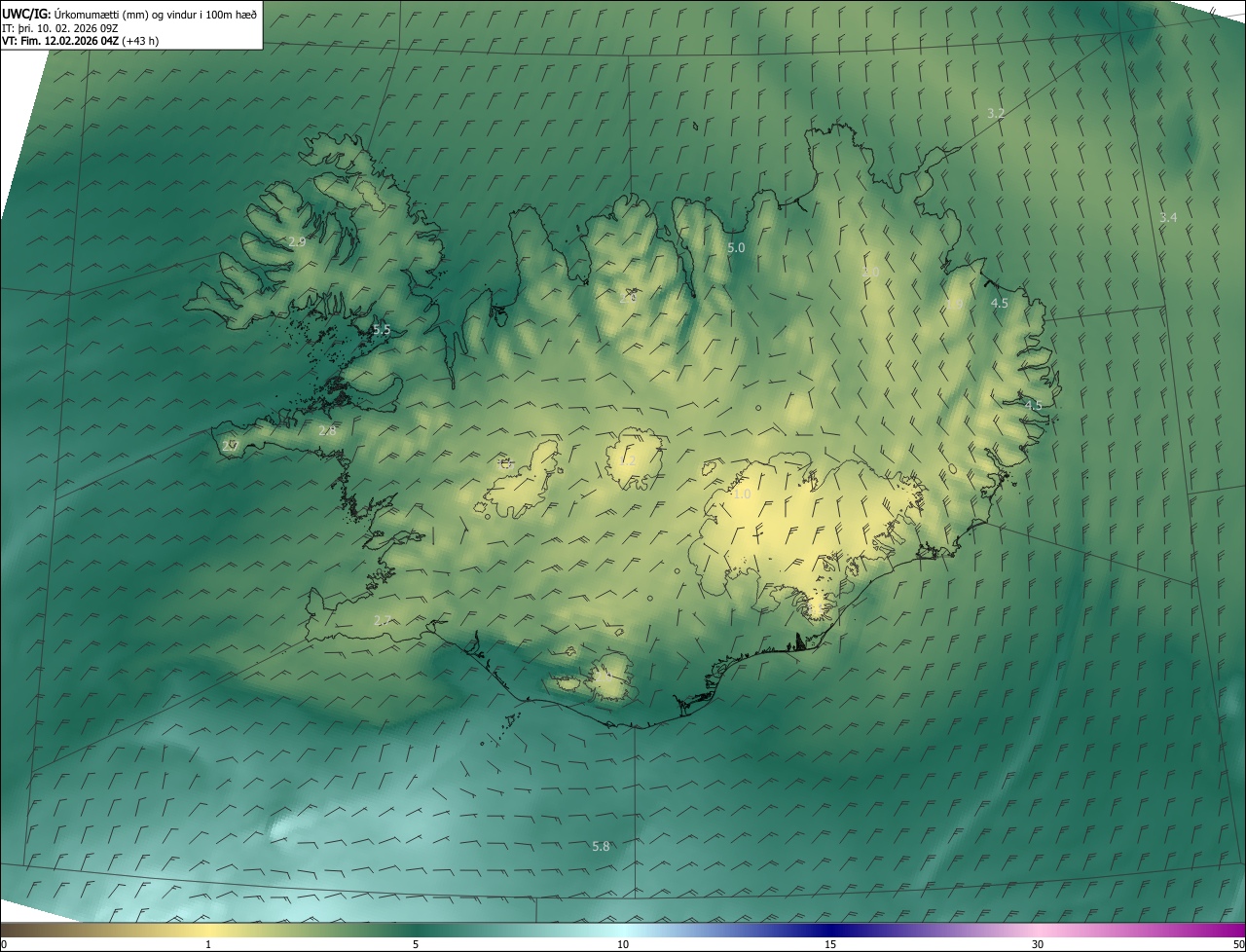Click the valid time line "VT: Fim. 12.02.2026 04Z (+43 h)"
This screenshot has width=1246, height=952.
[x=81, y=41]
